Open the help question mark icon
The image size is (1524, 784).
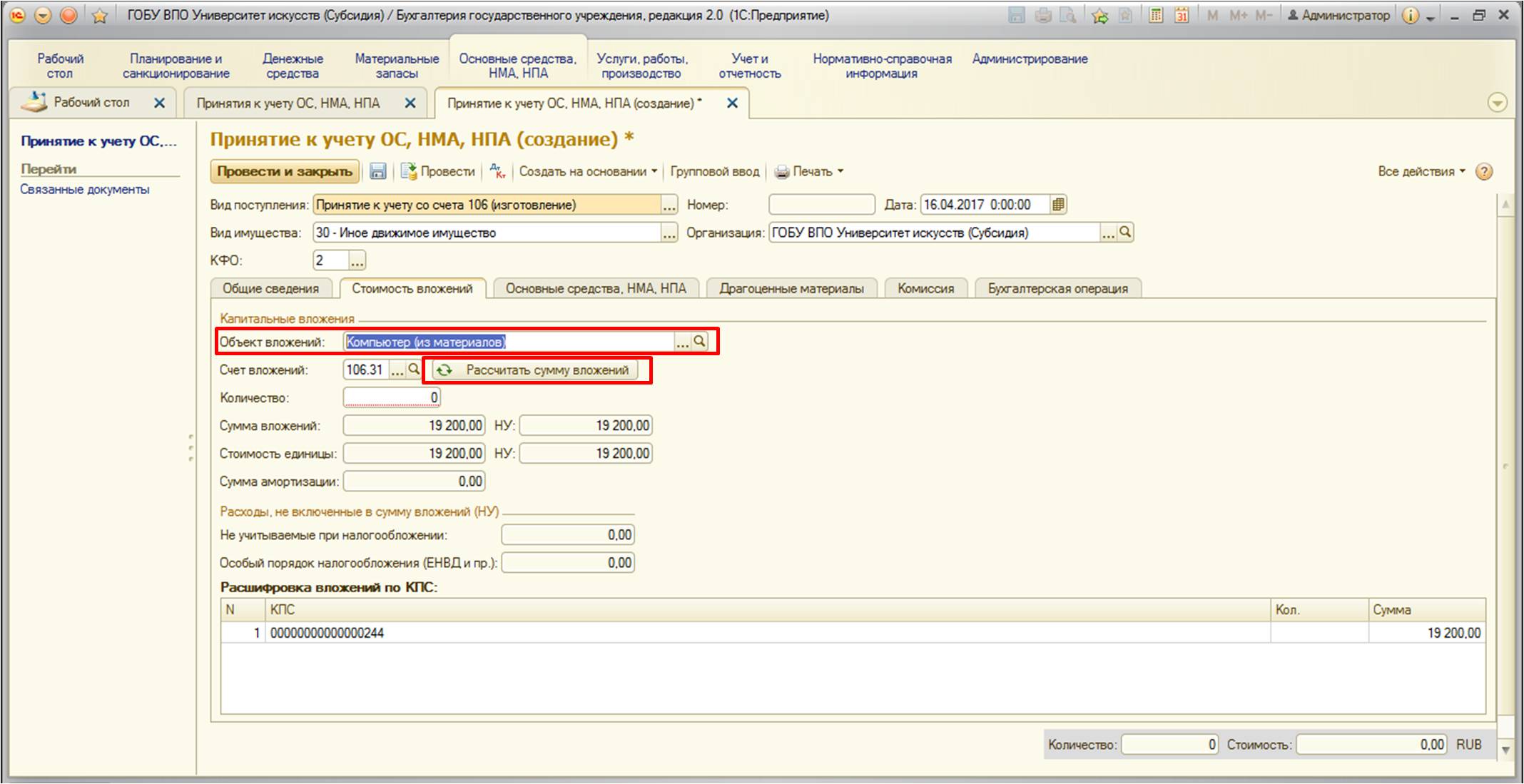pyautogui.click(x=1484, y=172)
